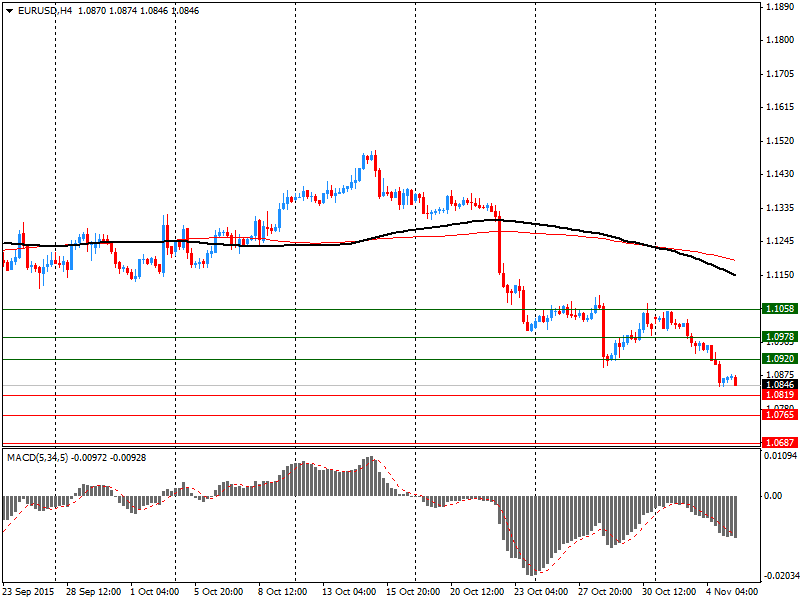
Task: Click the 1 Oct 04:00 time axis label
Action: pos(156,592)
